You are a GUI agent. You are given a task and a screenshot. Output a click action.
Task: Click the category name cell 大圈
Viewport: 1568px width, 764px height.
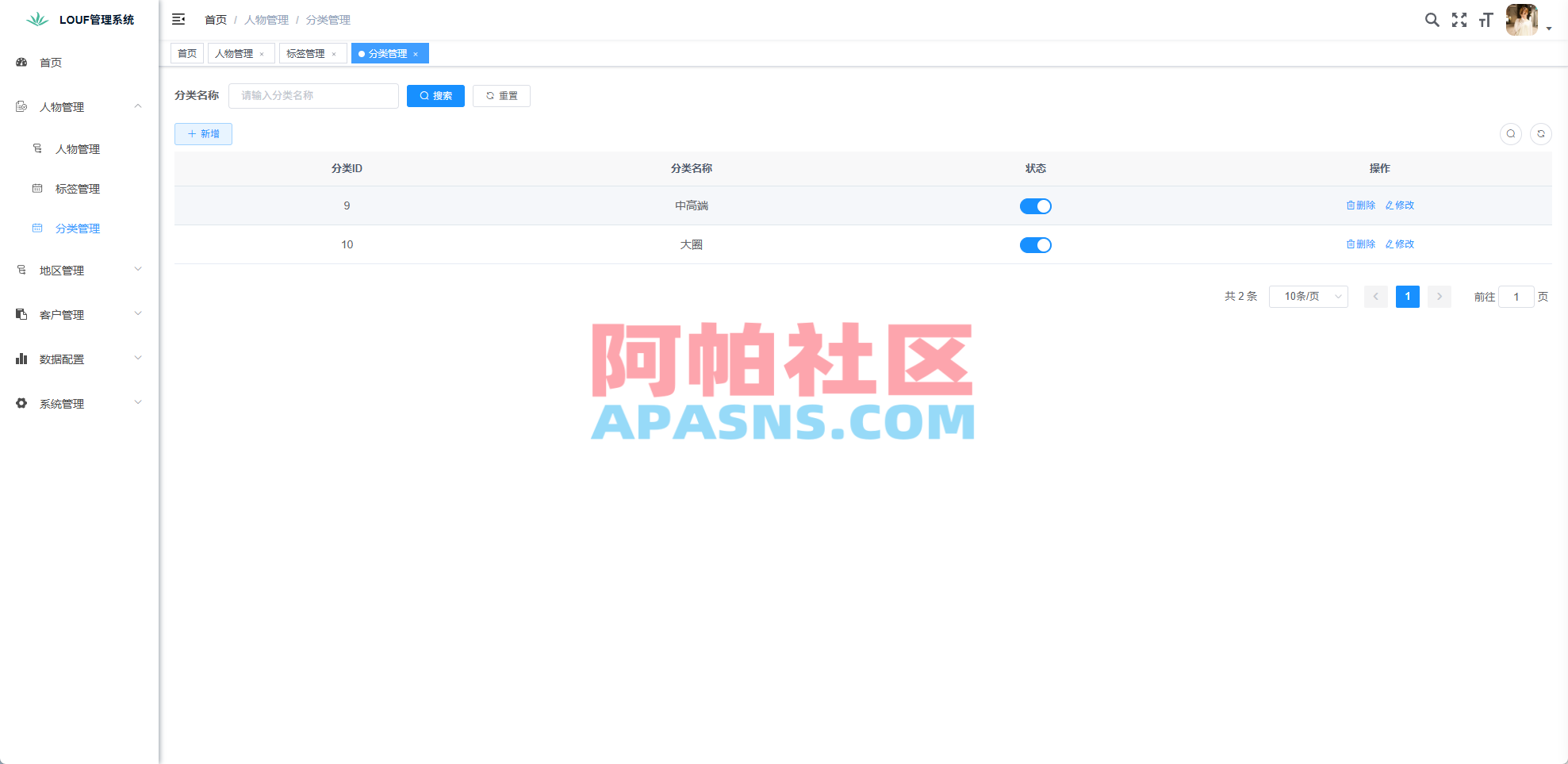point(692,244)
